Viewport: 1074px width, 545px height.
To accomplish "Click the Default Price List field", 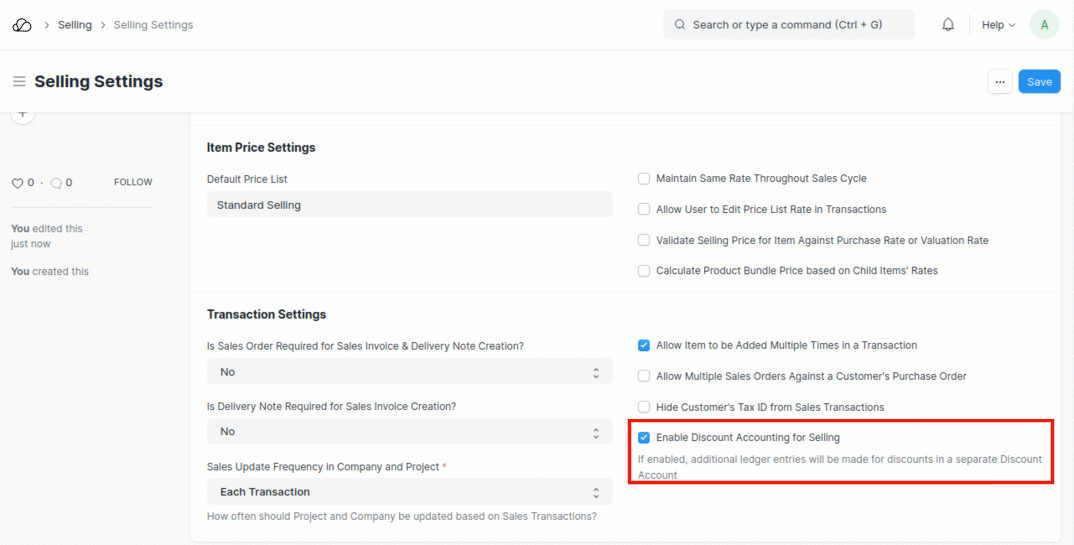I will tap(409, 205).
